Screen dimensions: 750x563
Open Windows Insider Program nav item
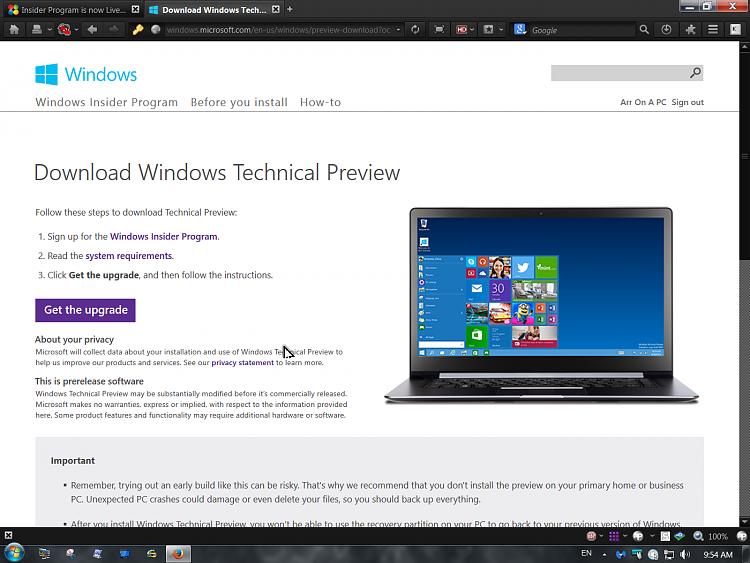pos(107,102)
